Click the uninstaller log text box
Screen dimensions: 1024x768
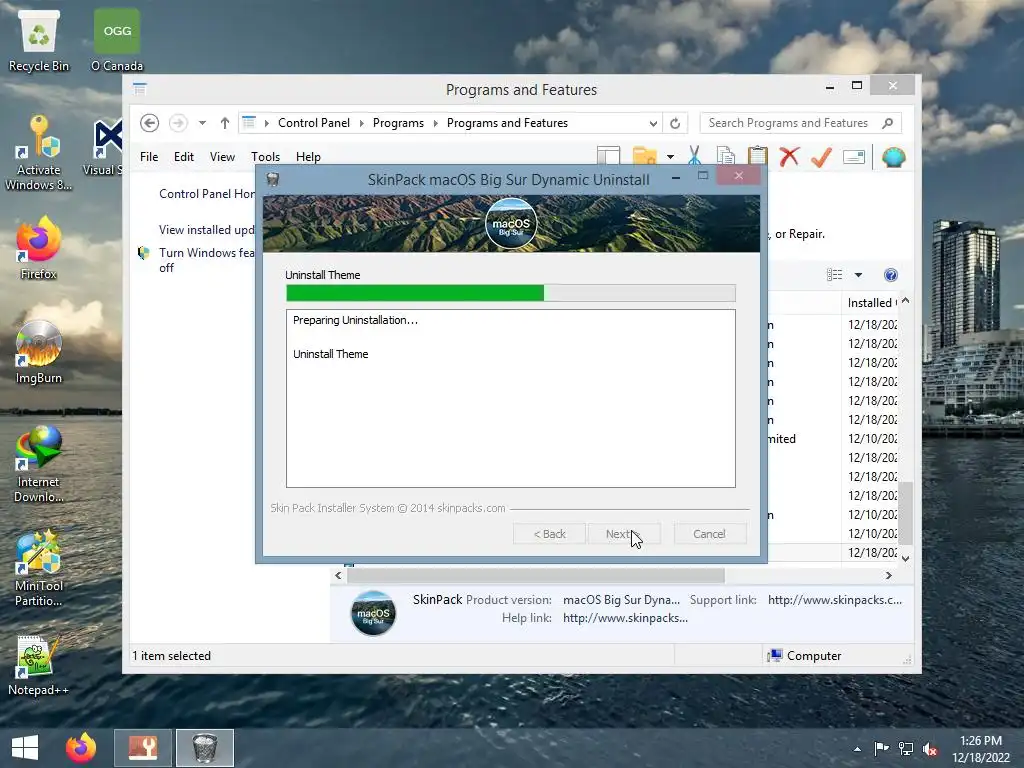(511, 398)
